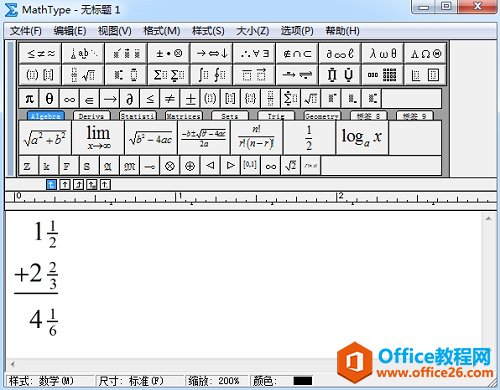Image resolution: width=500 pixels, height=390 pixels.
Task: Open underbar and overbar templates palette
Action: tap(255, 75)
